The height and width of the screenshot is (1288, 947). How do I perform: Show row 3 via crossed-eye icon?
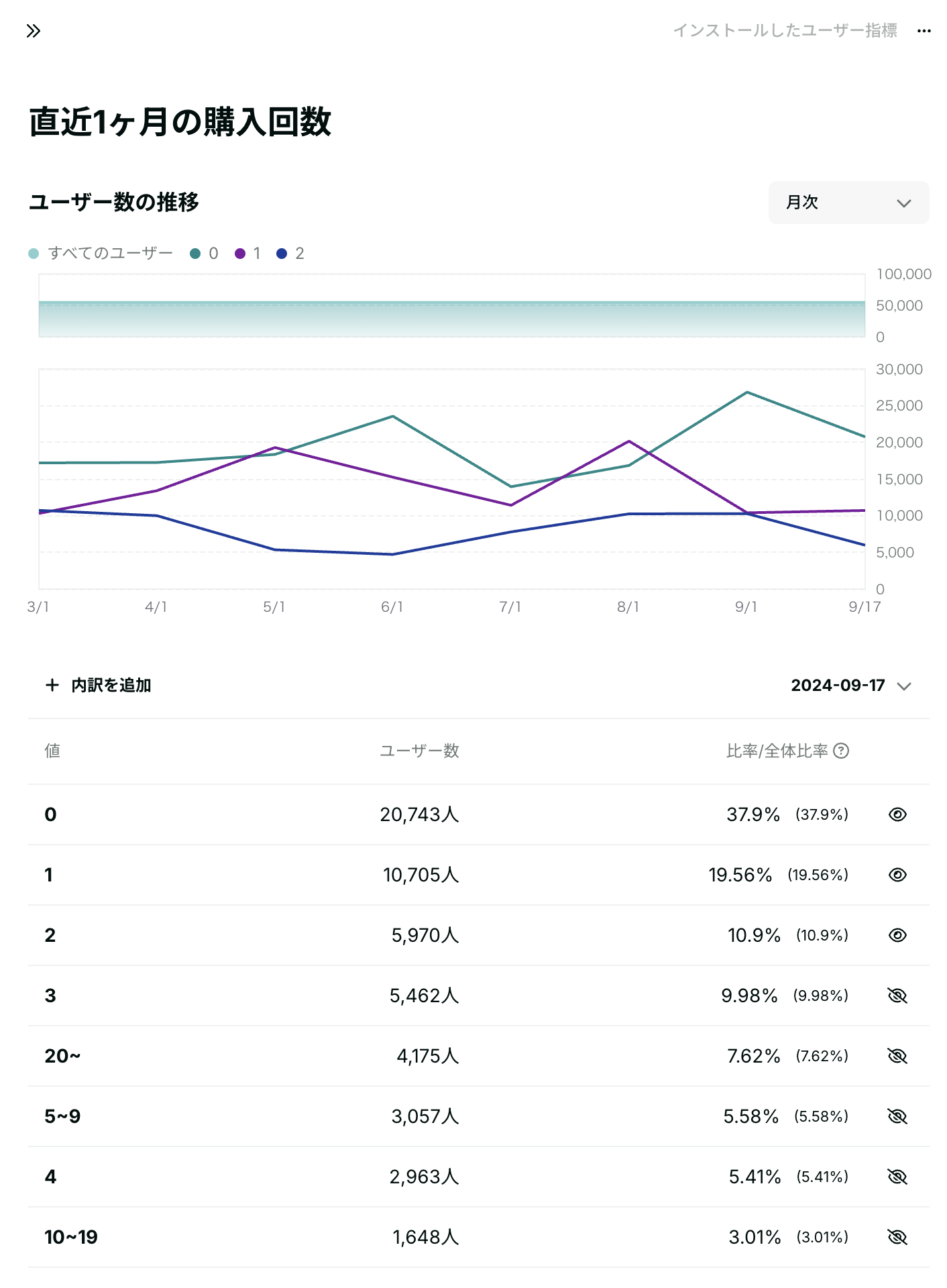point(897,996)
